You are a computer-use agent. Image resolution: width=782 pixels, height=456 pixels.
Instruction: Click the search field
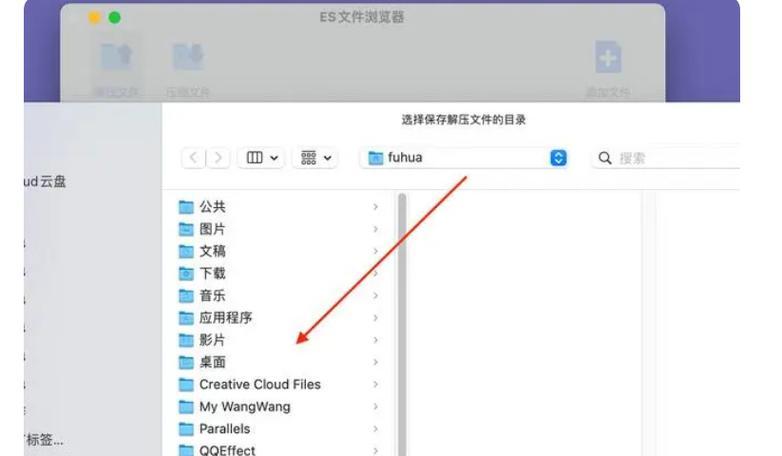666,158
